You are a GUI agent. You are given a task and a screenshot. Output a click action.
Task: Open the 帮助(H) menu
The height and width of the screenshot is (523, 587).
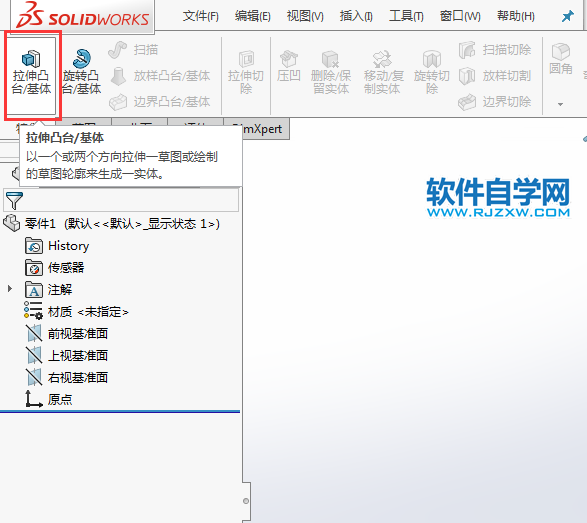click(x=515, y=16)
